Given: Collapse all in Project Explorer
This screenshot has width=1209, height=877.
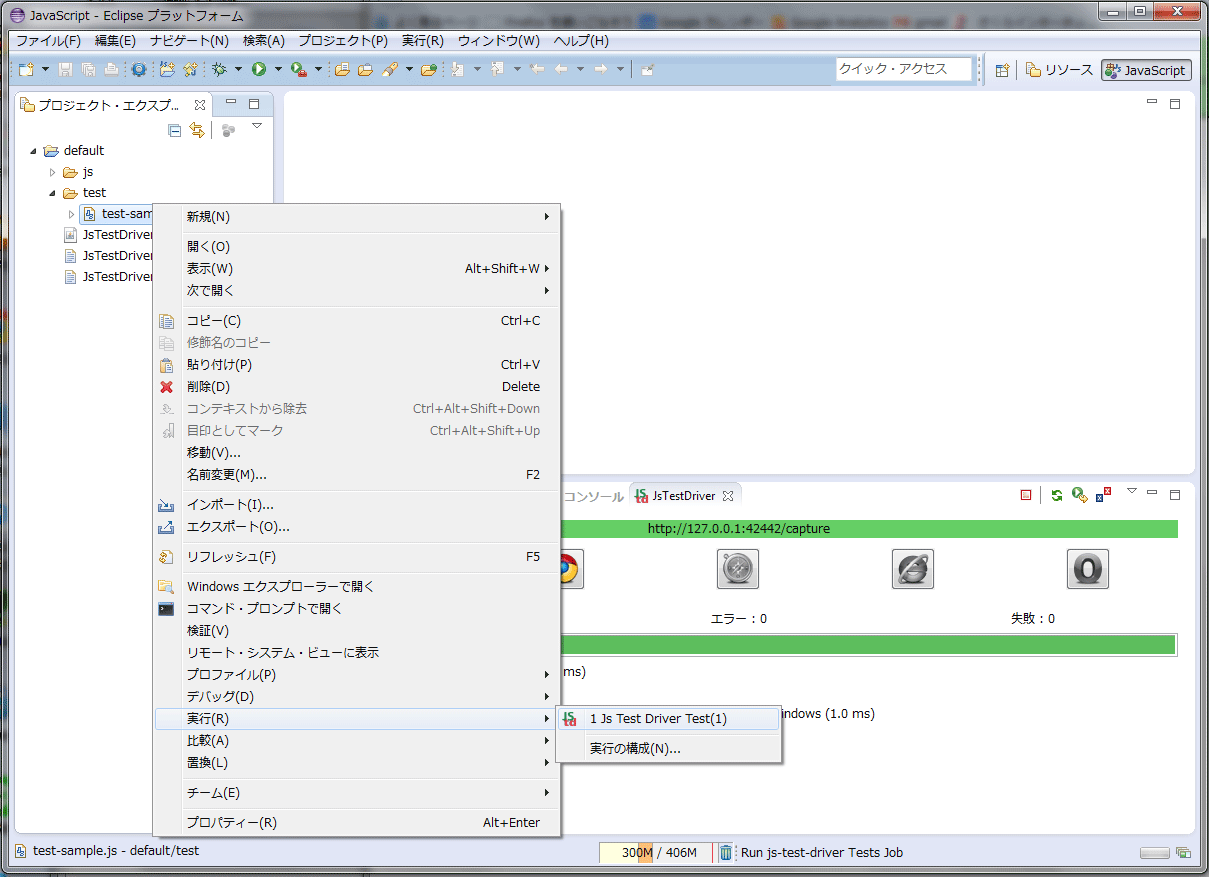Looking at the screenshot, I should pyautogui.click(x=175, y=130).
